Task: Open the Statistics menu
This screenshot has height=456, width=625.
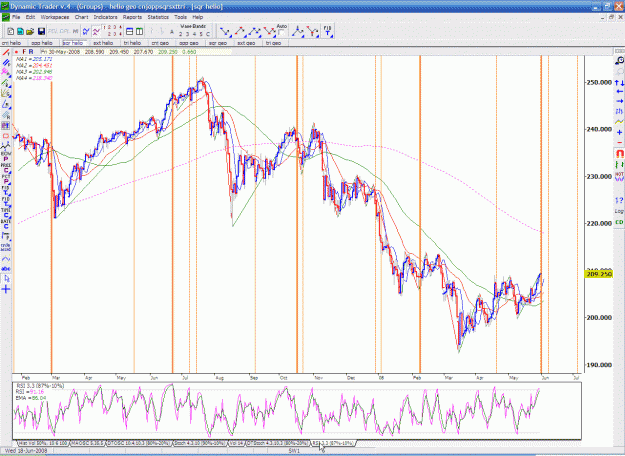Action: point(158,17)
